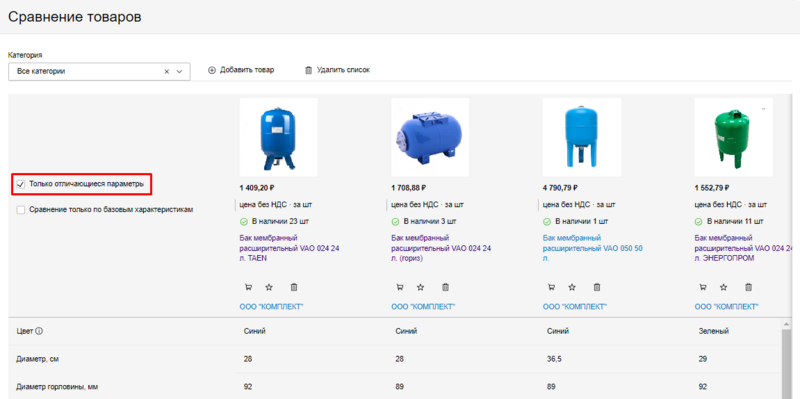
Task: Click the trash icon of Удалить список
Action: [x=308, y=70]
